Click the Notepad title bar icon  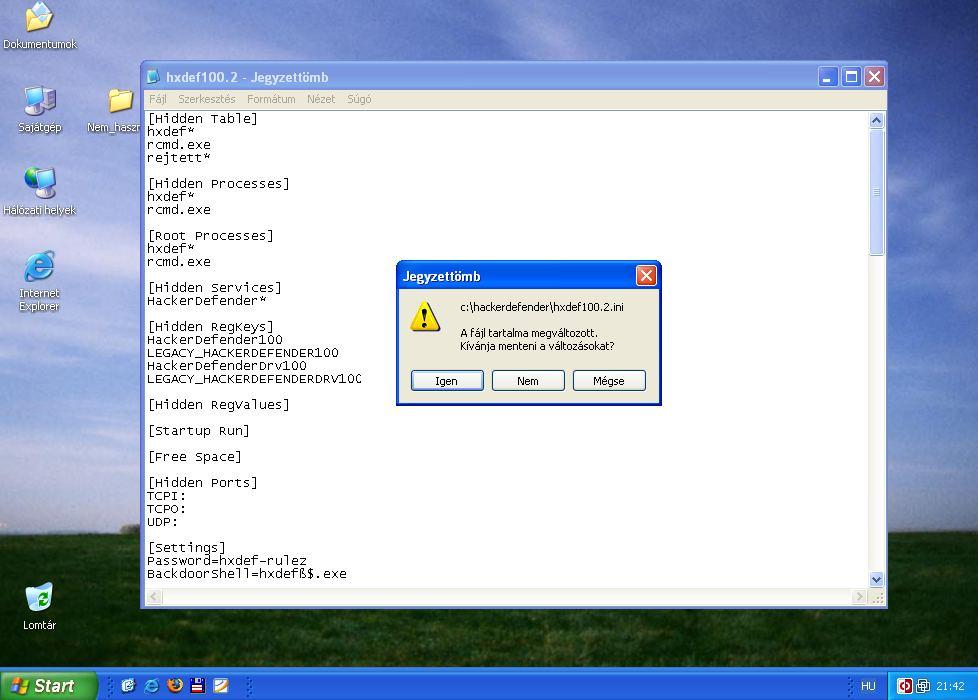153,77
